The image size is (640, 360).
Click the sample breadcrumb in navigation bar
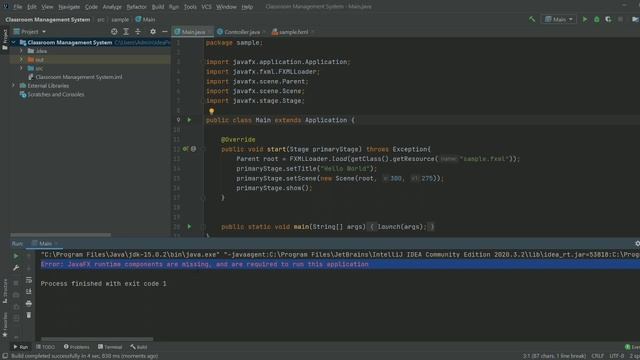pyautogui.click(x=120, y=19)
